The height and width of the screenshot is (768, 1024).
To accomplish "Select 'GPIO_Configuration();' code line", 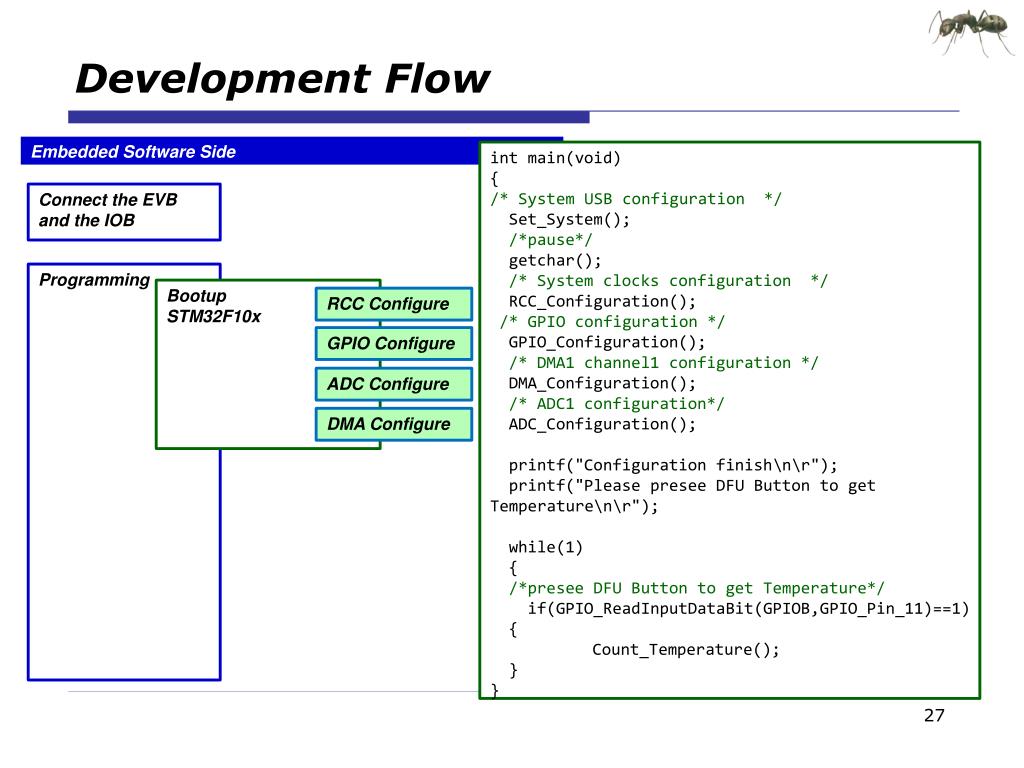I will 607,342.
